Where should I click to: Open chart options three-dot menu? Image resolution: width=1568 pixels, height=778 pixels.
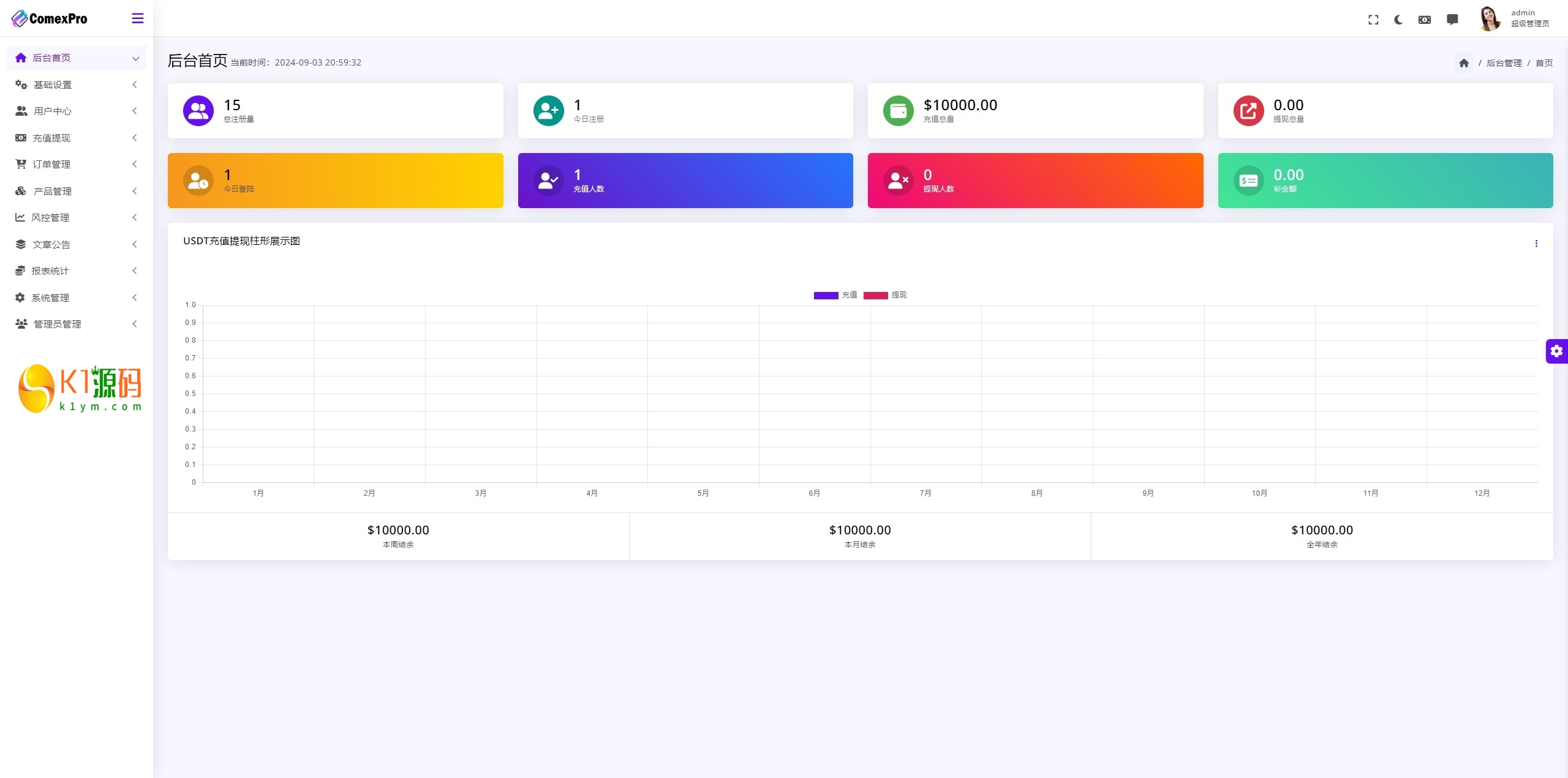1536,244
